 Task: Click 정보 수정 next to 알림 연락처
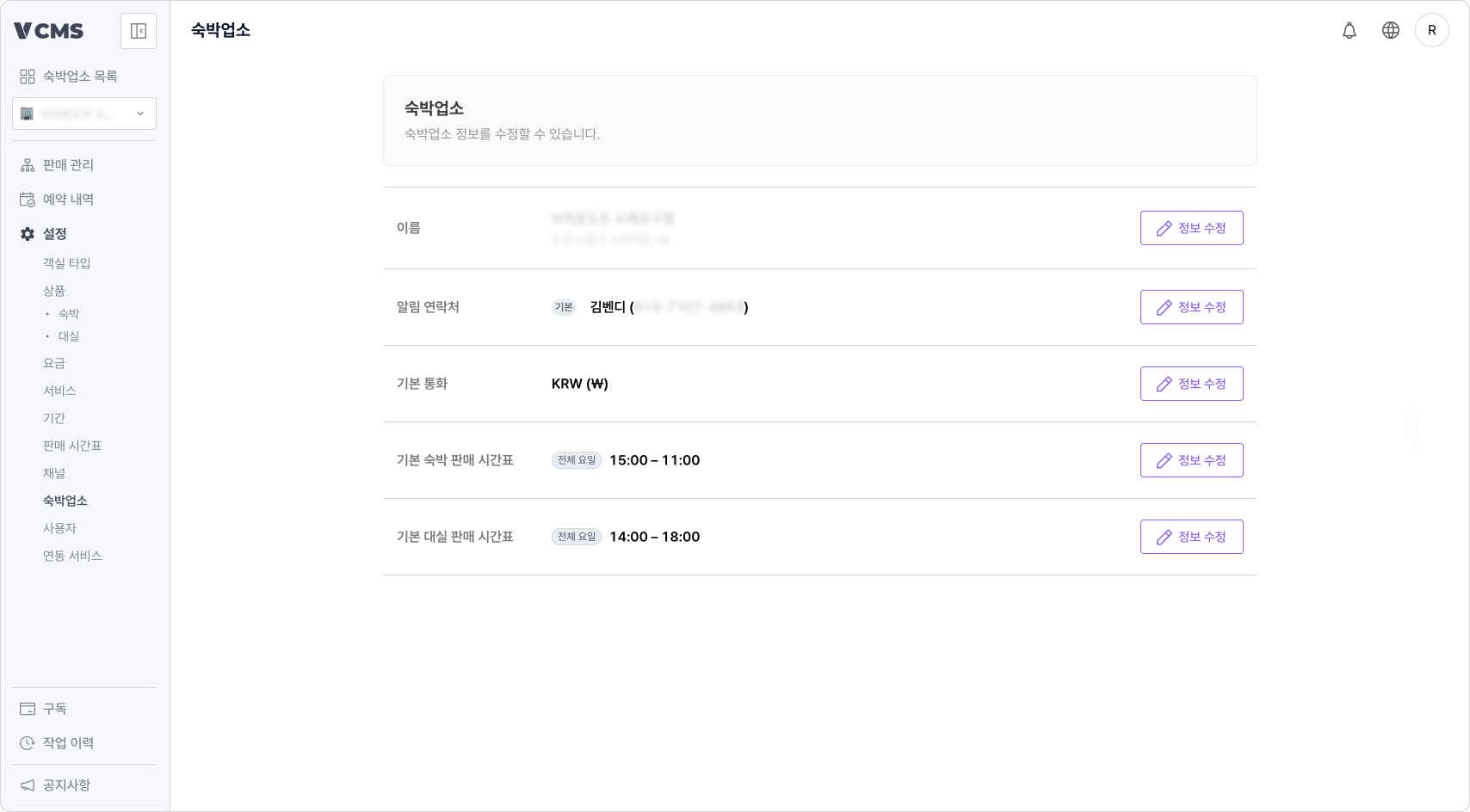(x=1191, y=307)
